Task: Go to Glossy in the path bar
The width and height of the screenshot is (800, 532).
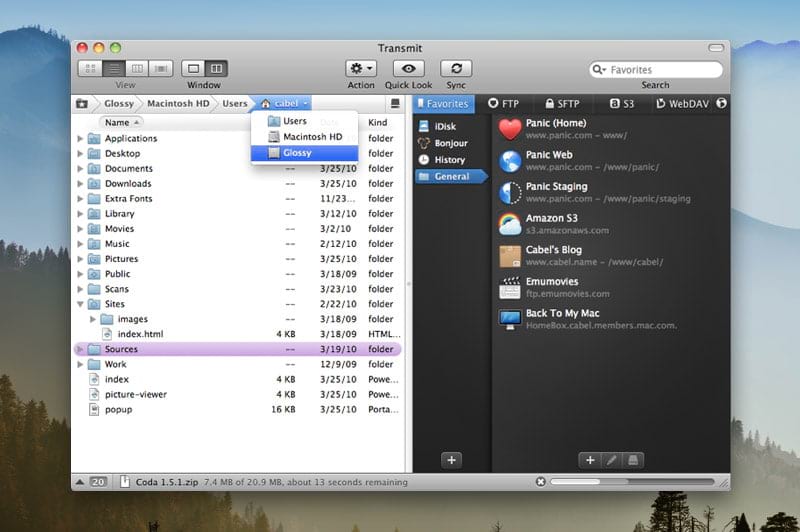Action: (x=119, y=104)
